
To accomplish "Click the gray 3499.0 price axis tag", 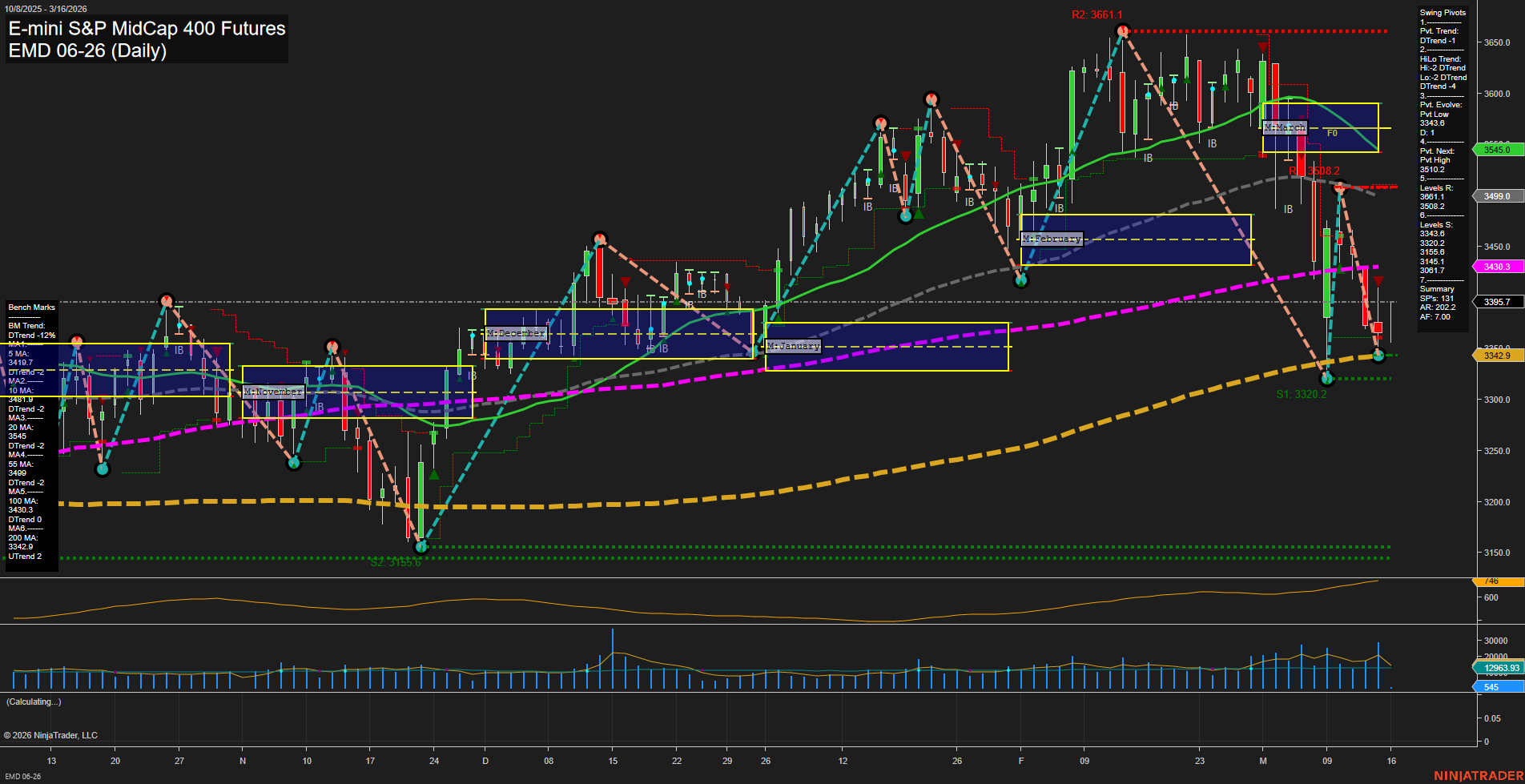I will [x=1495, y=196].
